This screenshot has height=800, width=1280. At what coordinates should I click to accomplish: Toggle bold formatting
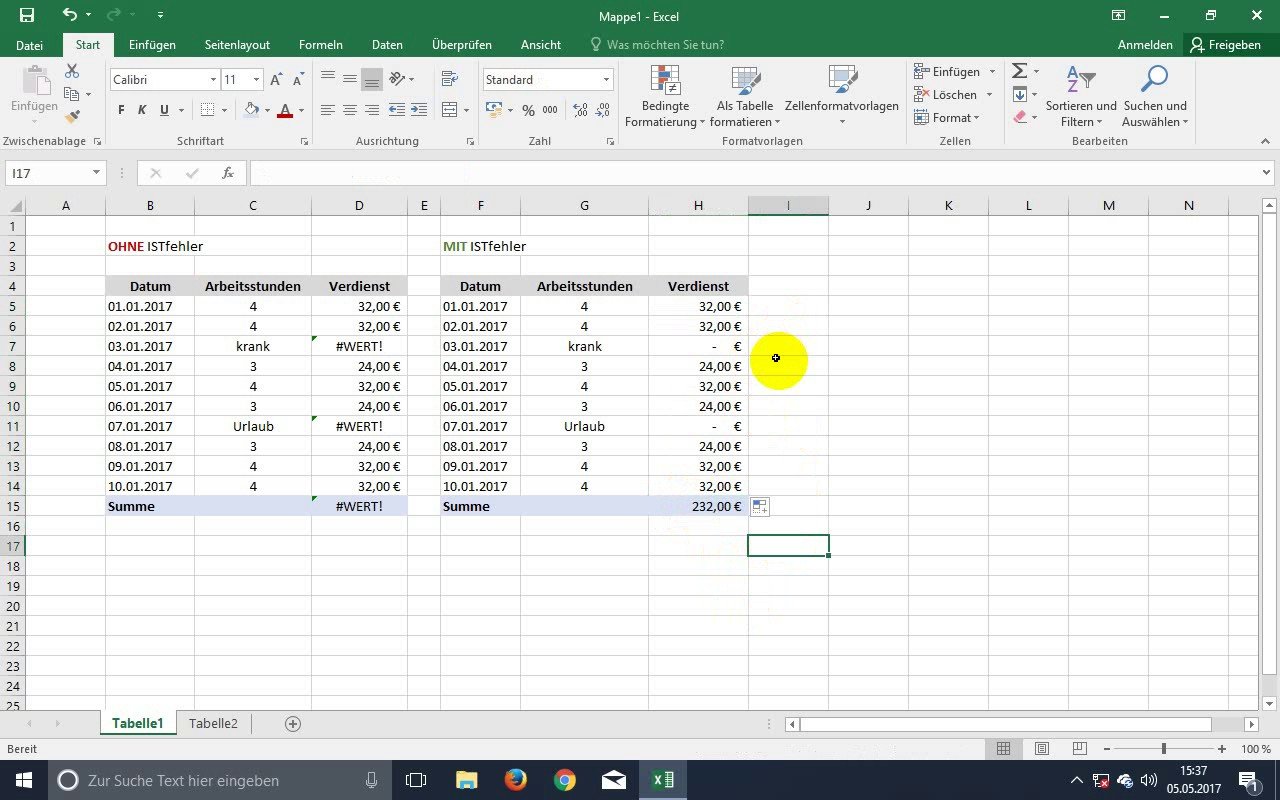coord(121,110)
